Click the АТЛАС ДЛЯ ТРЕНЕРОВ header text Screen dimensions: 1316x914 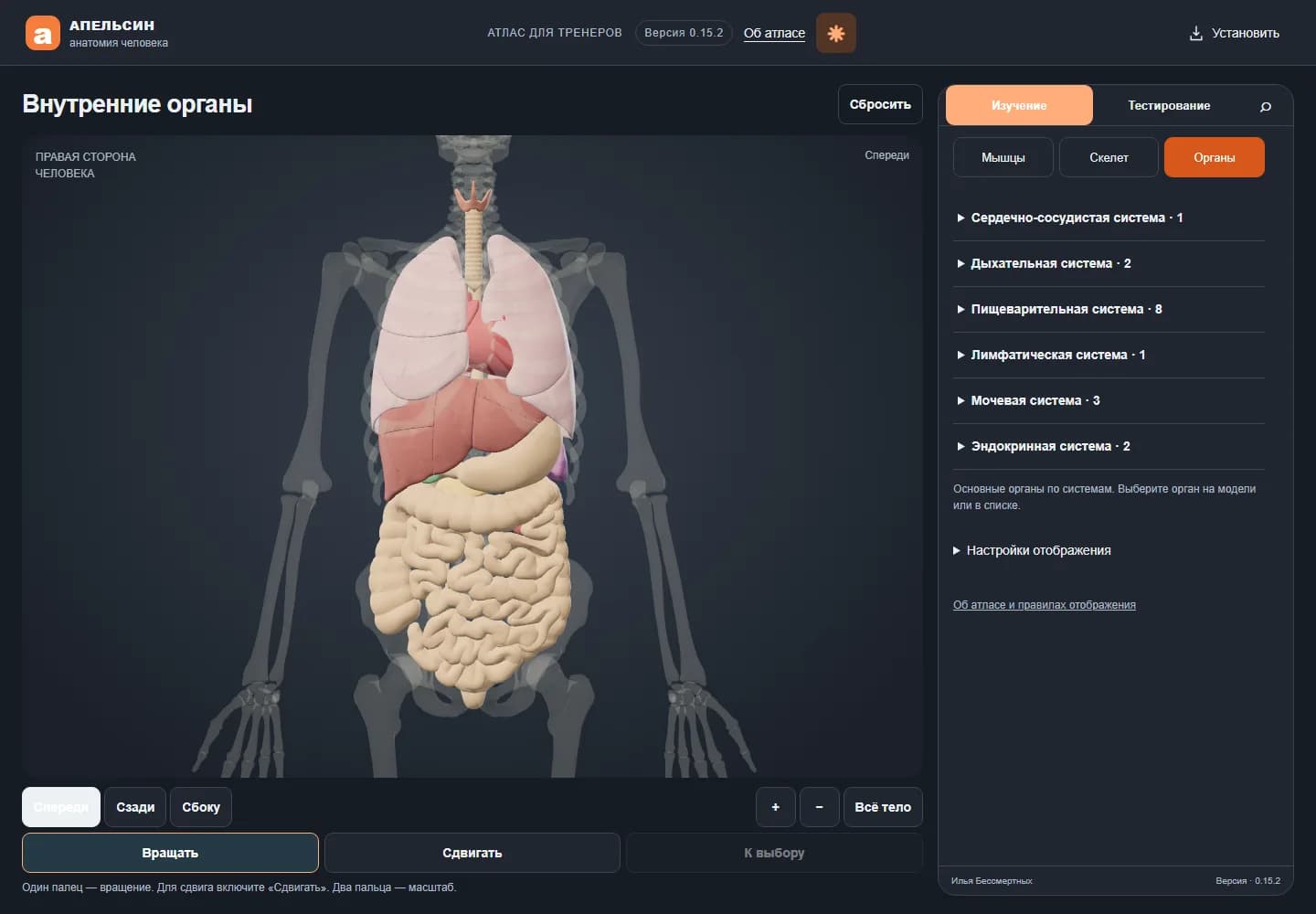click(555, 33)
